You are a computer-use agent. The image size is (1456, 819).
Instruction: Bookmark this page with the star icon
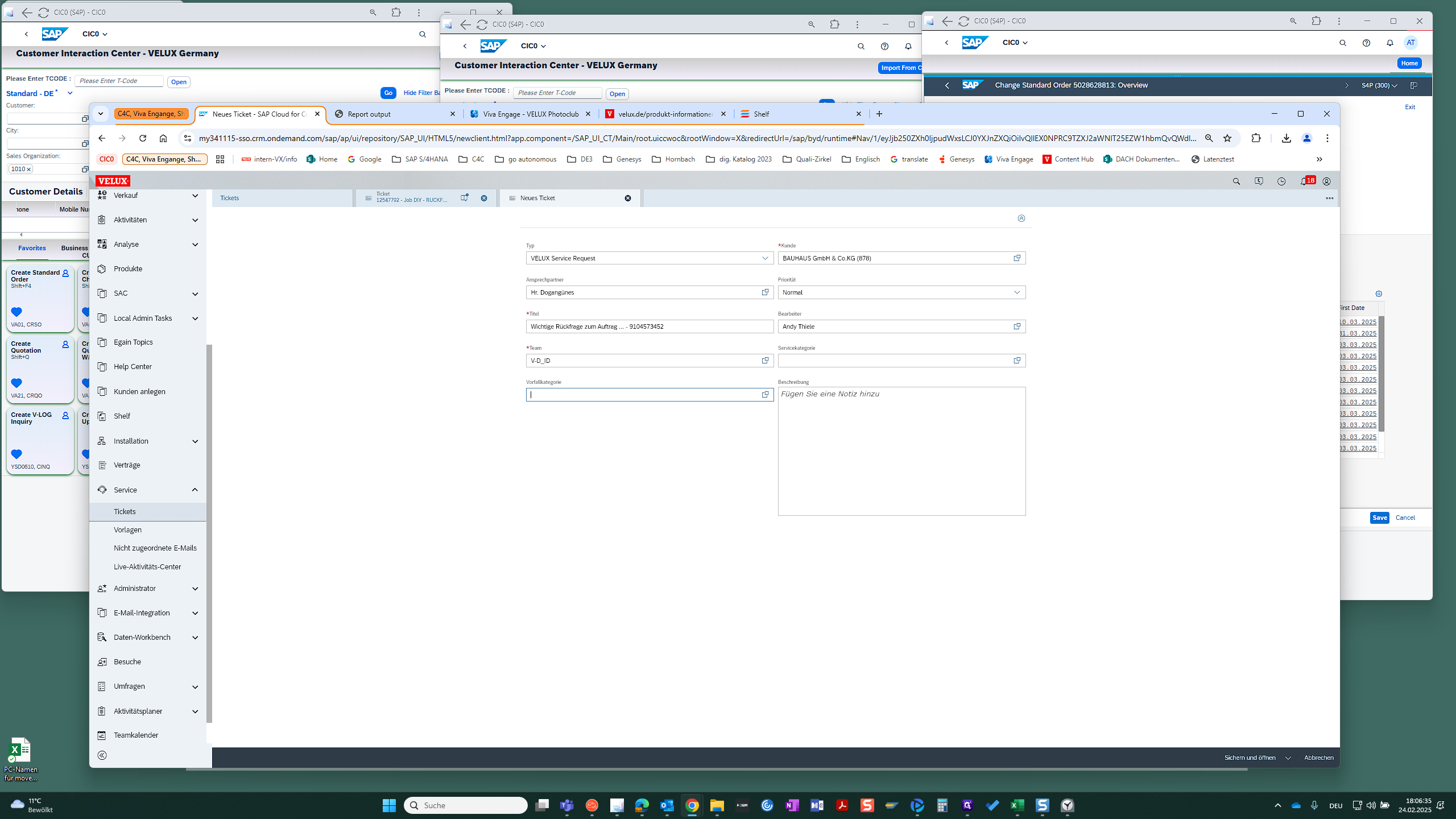pos(1227,138)
